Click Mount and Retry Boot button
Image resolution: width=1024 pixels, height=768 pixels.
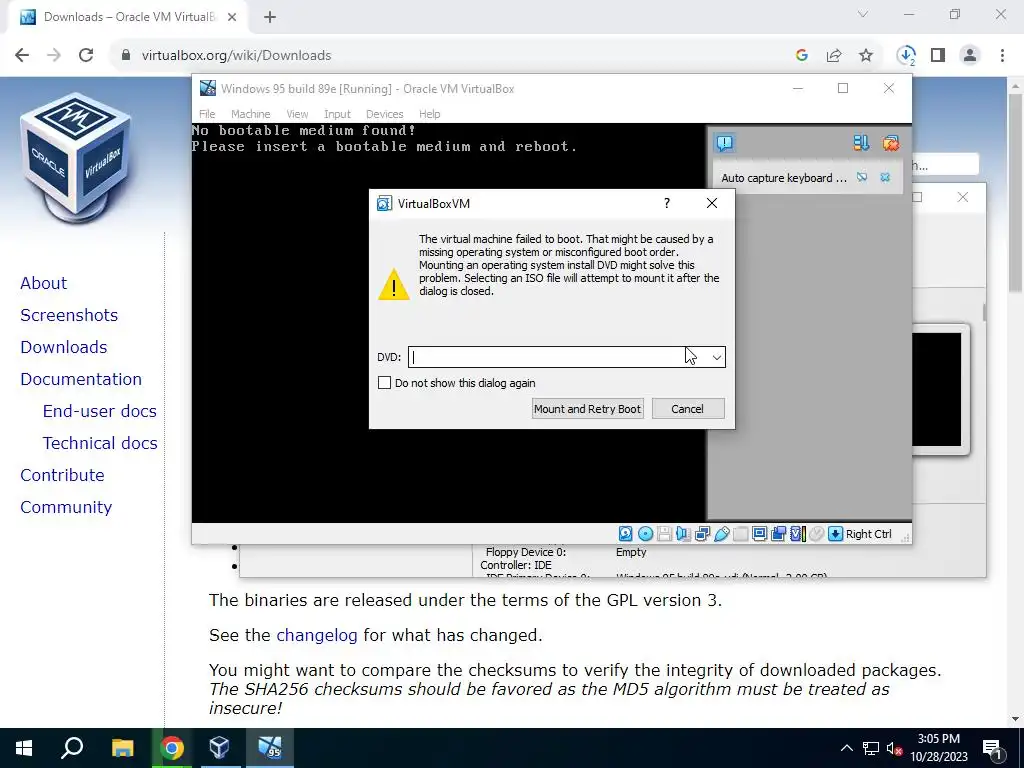588,409
